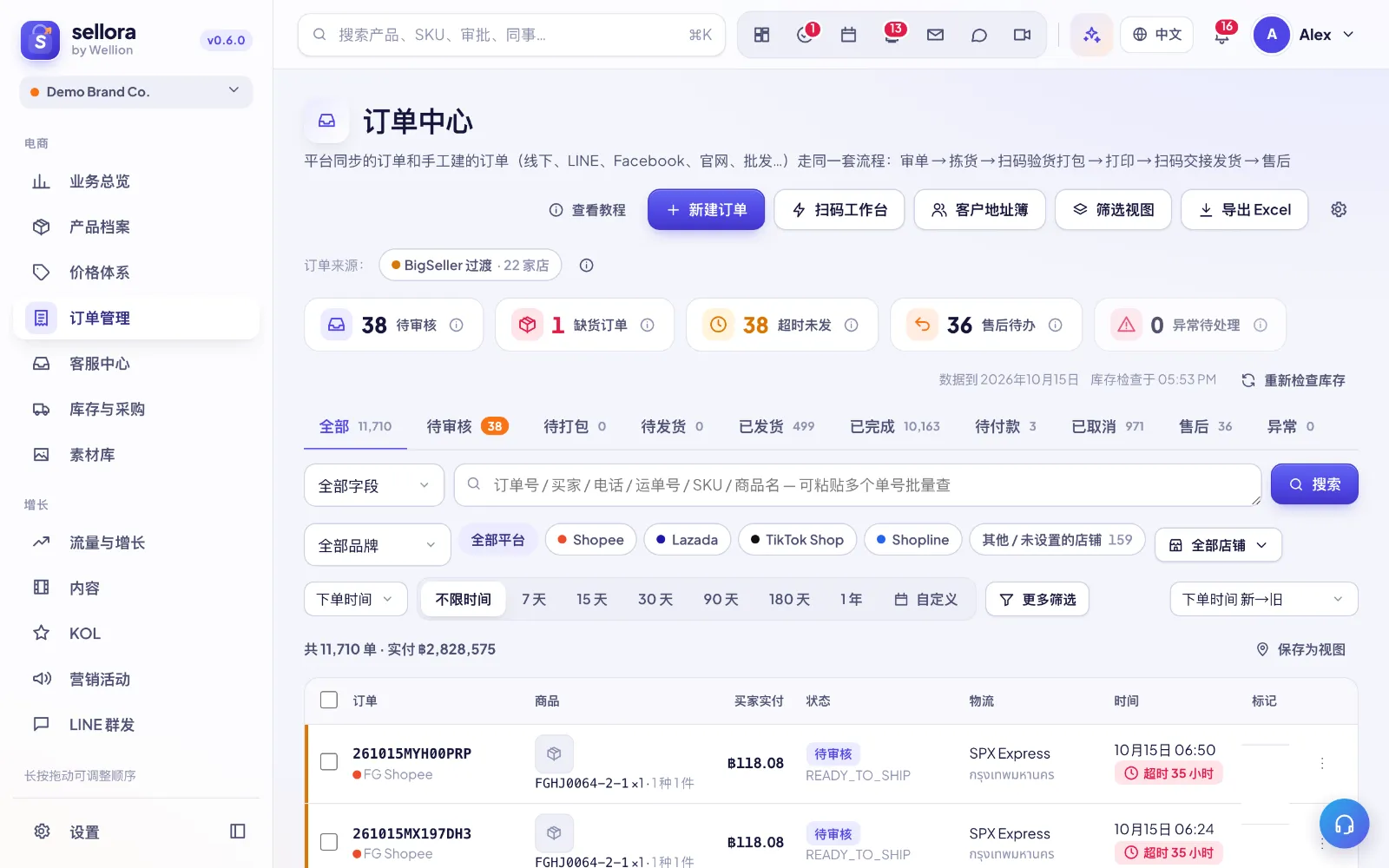Collapse the sidebar with panel icon
Viewport: 1389px width, 868px height.
coord(238,832)
